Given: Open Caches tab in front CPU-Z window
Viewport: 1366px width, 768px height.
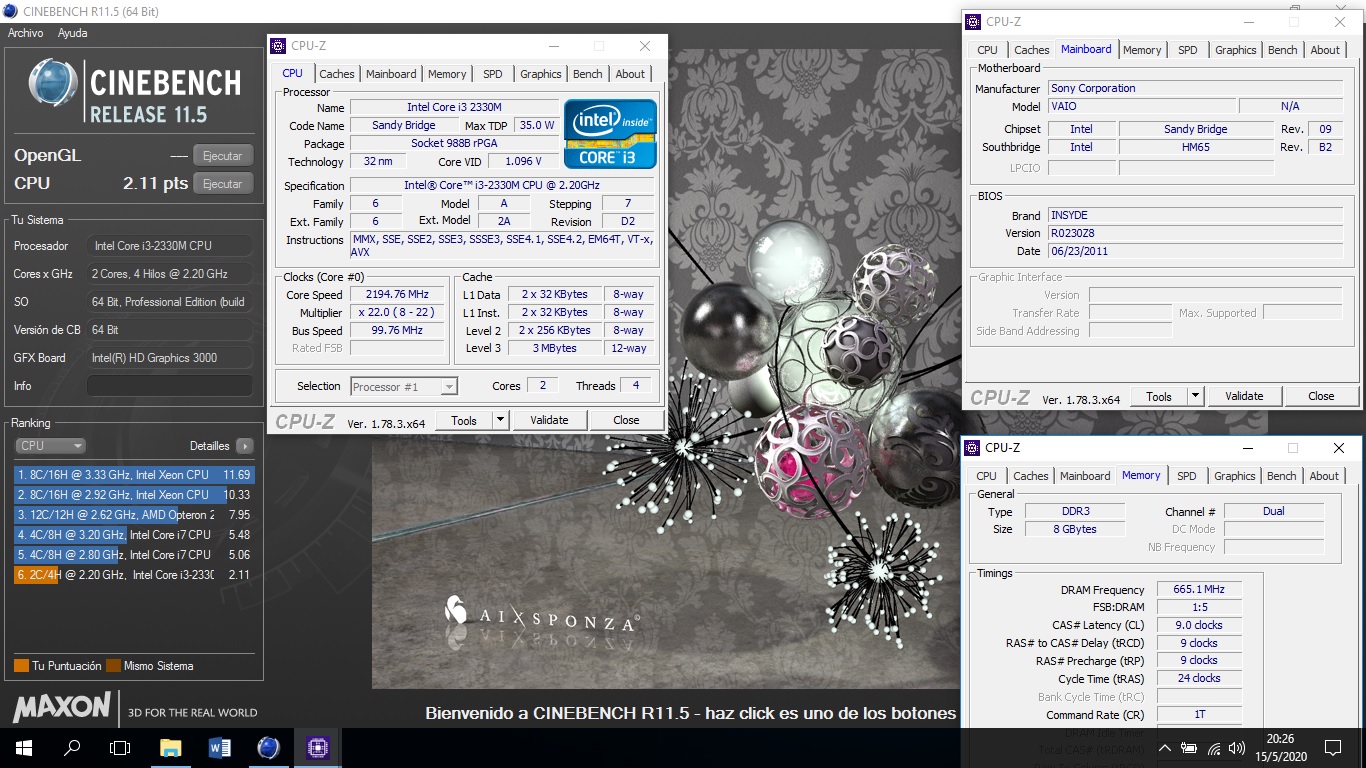Looking at the screenshot, I should tap(337, 74).
